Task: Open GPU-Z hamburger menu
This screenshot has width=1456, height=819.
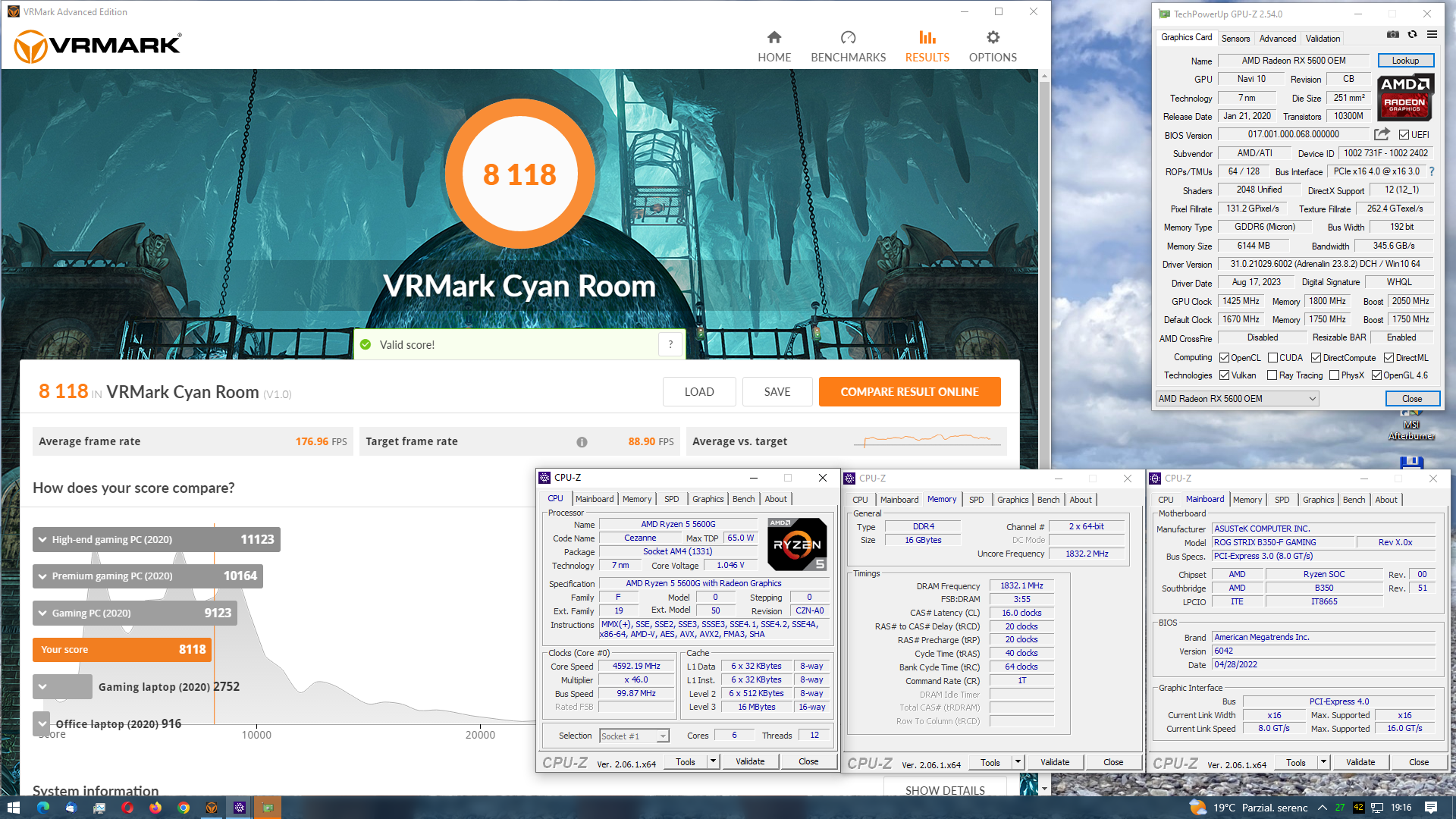Action: [x=1432, y=35]
